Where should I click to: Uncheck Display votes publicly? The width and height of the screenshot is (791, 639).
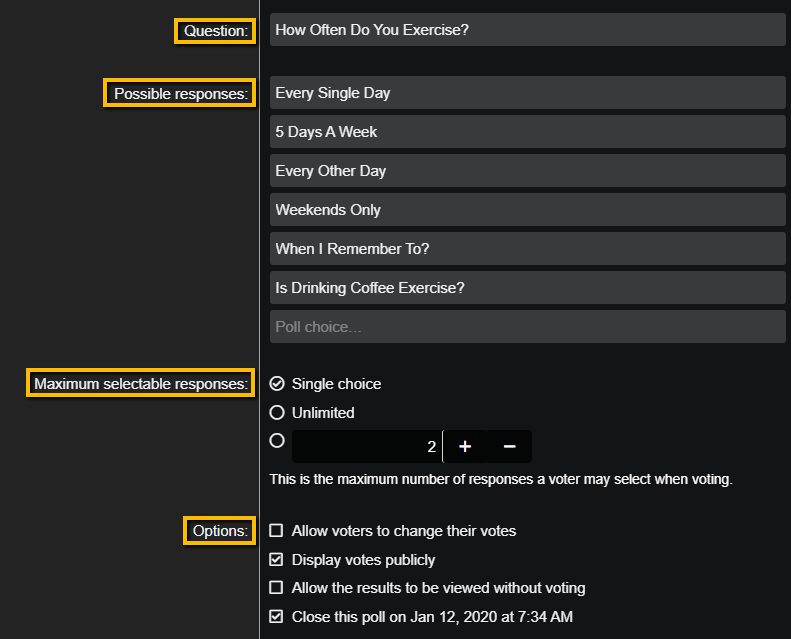point(277,560)
